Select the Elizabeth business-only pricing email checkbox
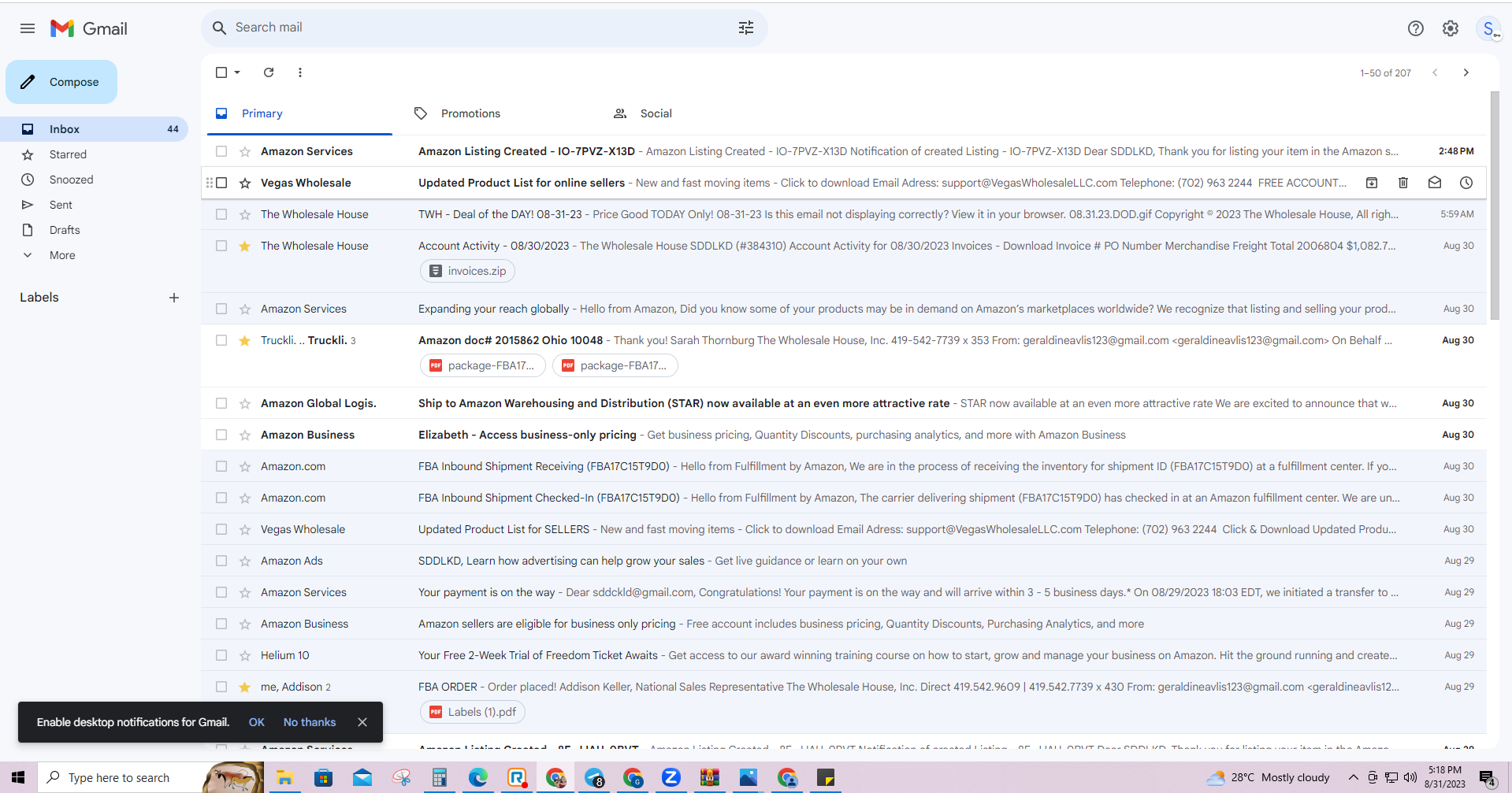The width and height of the screenshot is (1512, 793). tap(221, 435)
